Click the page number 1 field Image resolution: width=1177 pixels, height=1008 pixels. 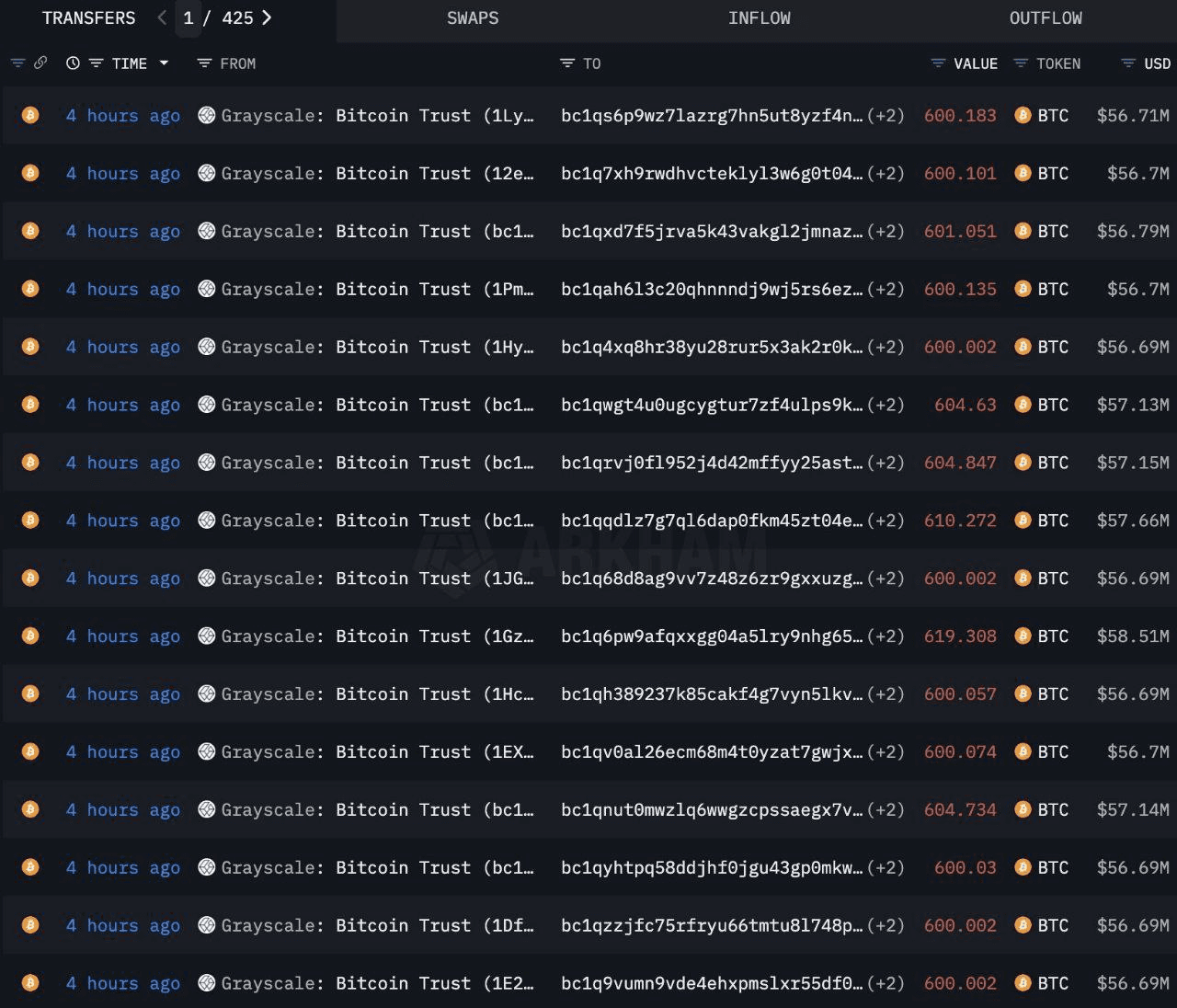(189, 18)
